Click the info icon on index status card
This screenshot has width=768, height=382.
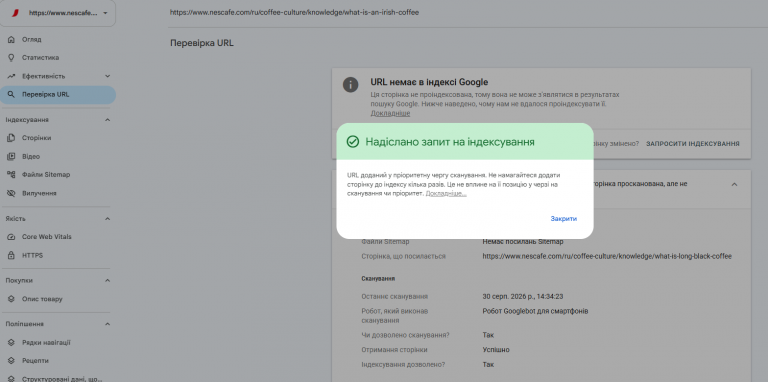tap(350, 84)
